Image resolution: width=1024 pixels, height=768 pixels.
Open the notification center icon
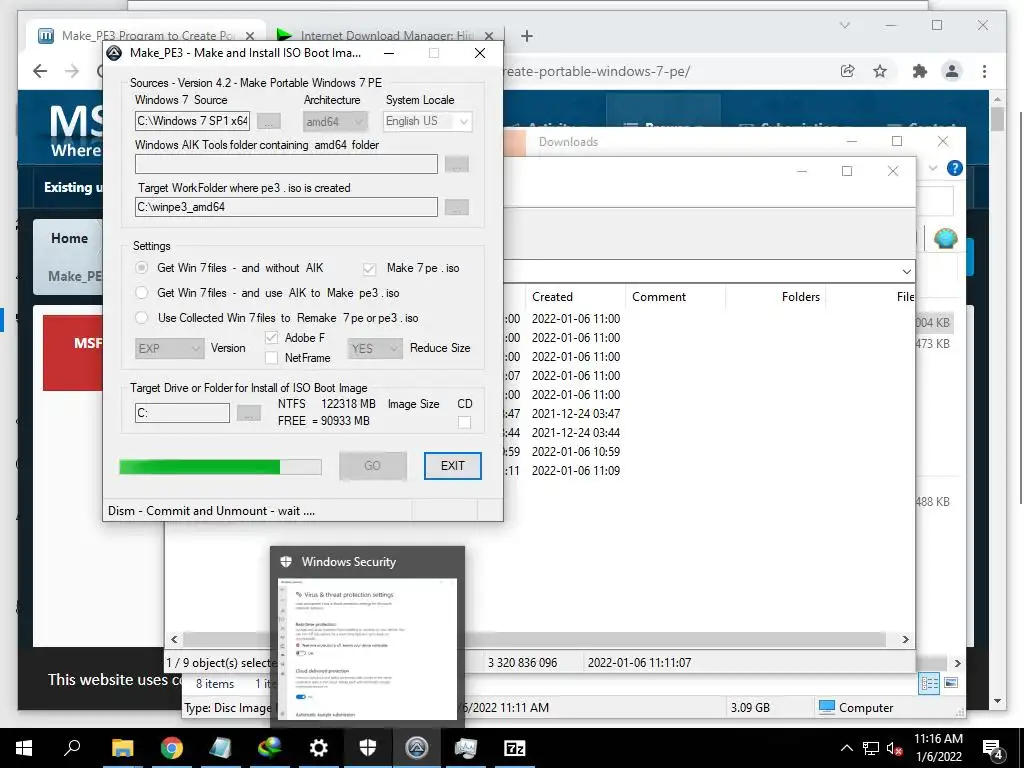[x=993, y=749]
